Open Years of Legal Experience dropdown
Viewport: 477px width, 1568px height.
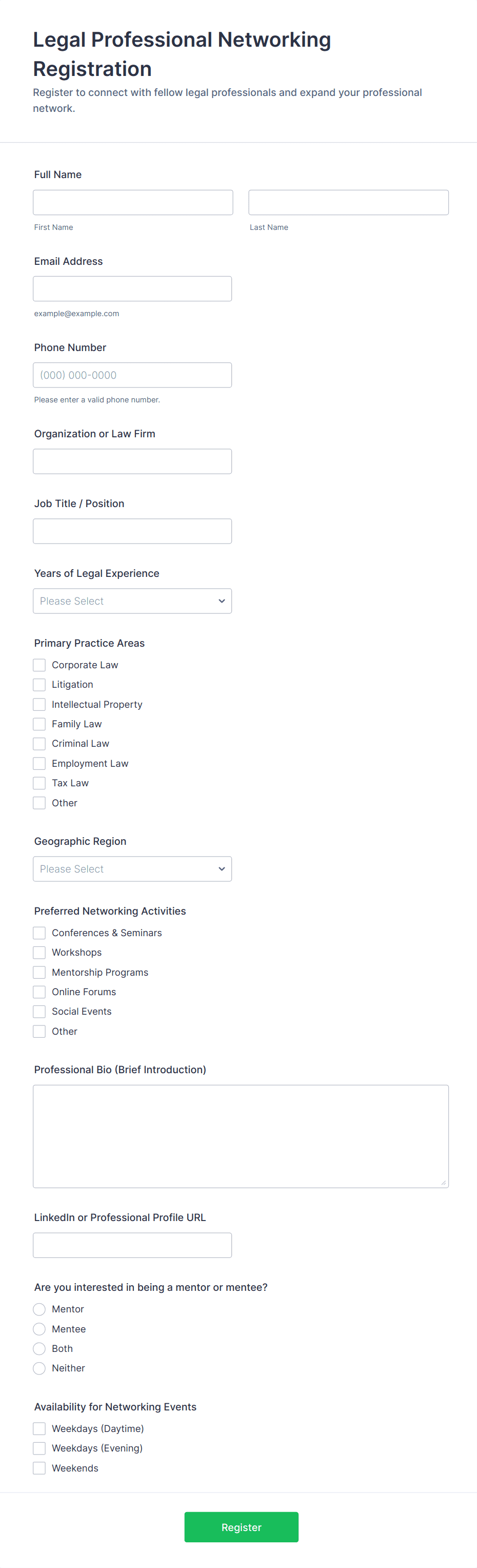(x=132, y=601)
